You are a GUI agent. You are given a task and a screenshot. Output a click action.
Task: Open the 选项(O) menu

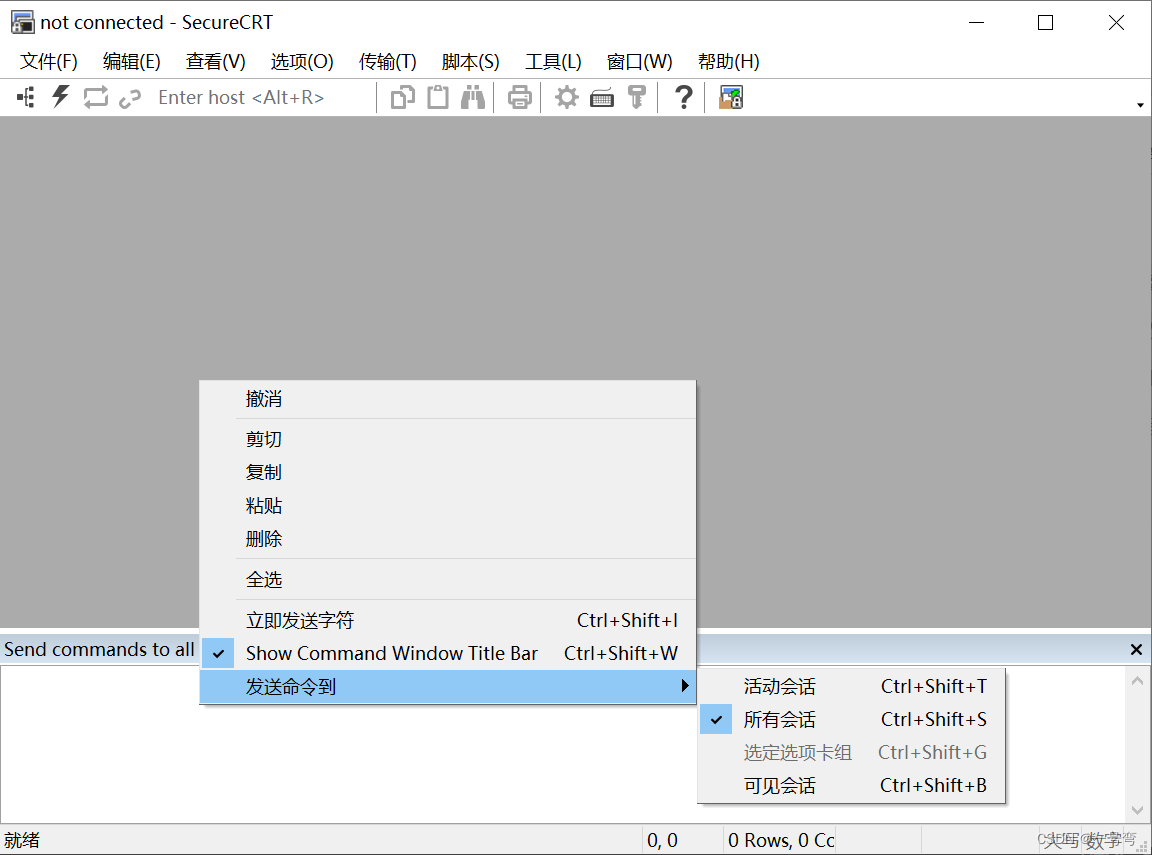coord(301,61)
